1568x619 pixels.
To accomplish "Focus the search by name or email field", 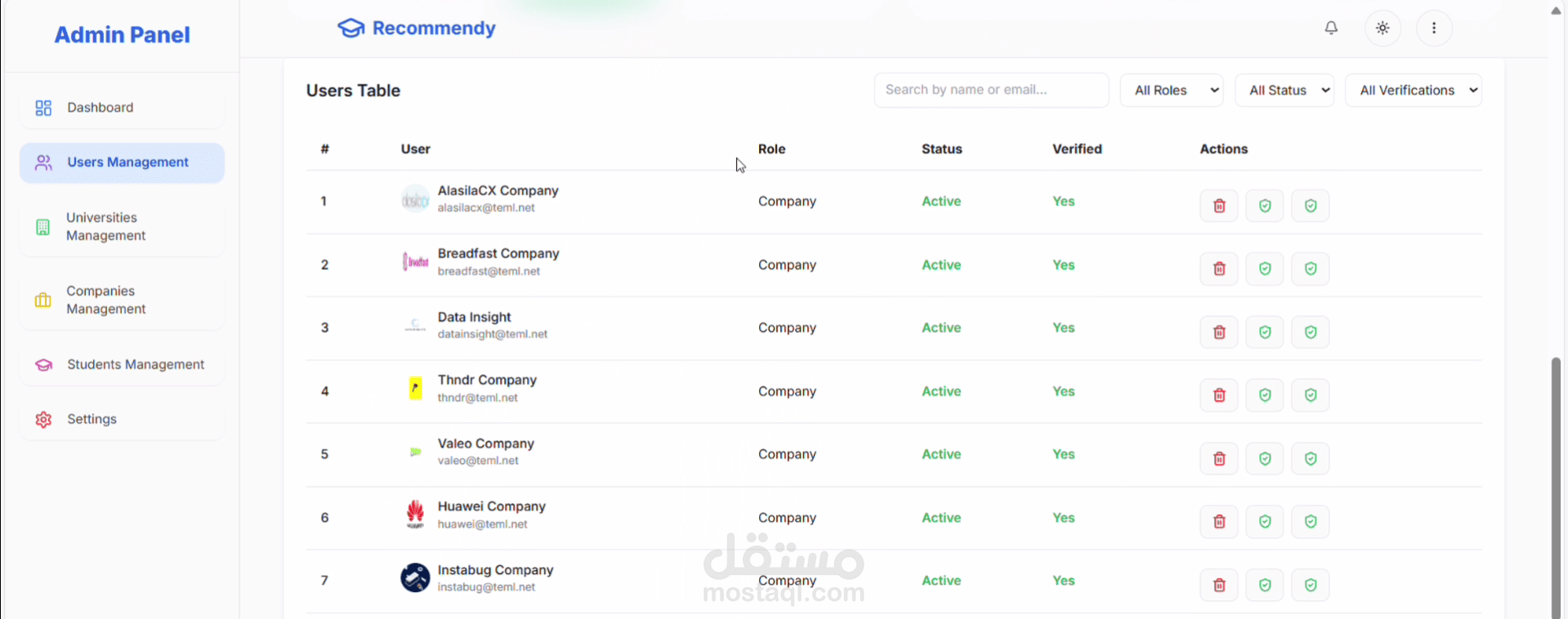I will click(991, 90).
